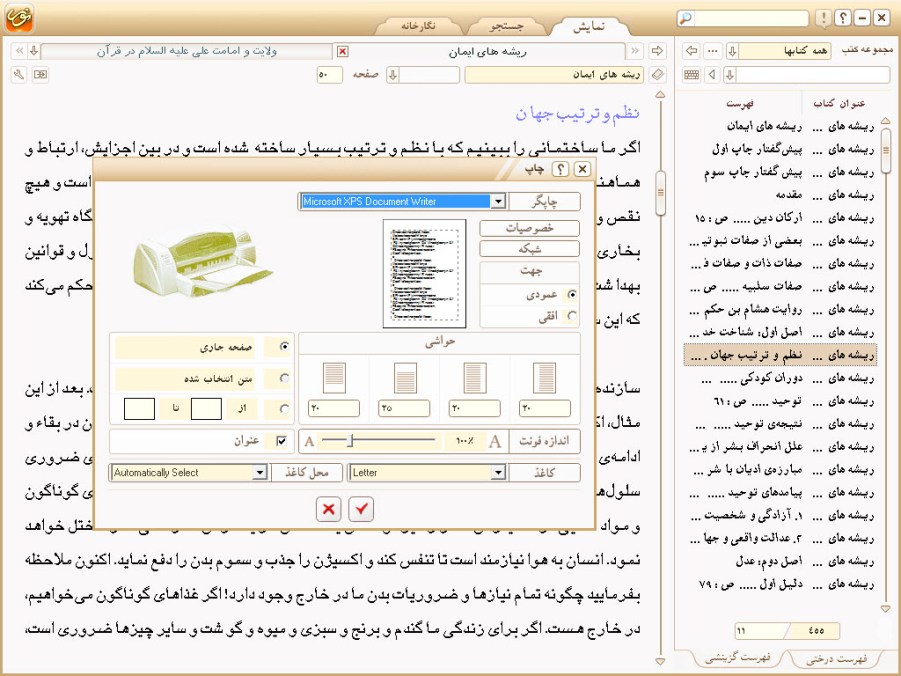Click the wrench settings icon

[19, 75]
